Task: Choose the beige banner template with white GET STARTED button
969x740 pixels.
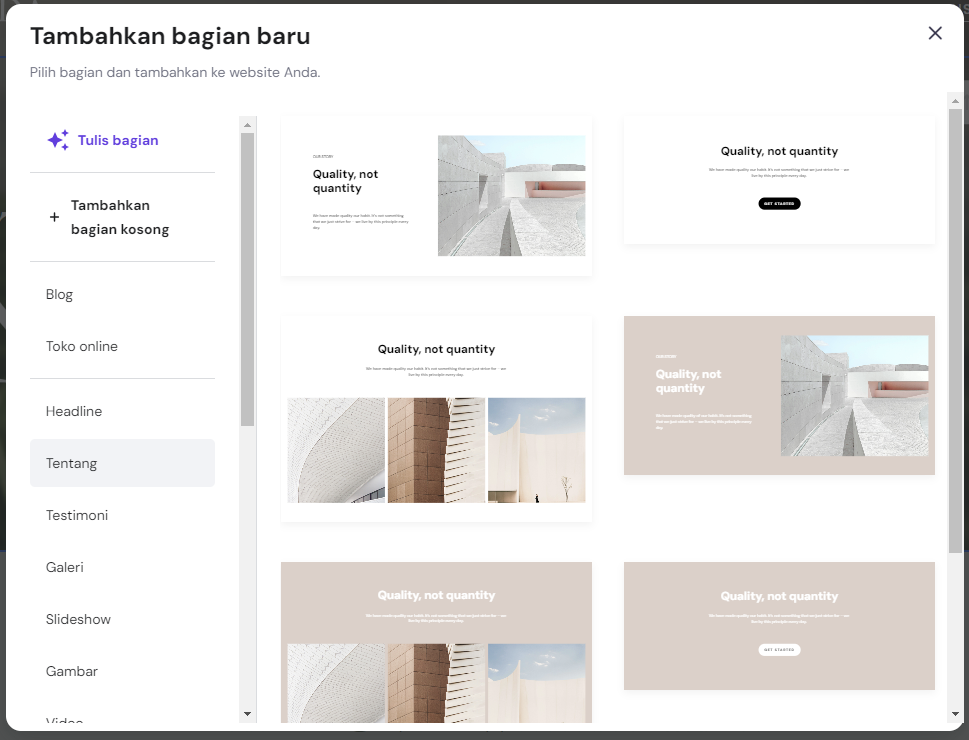Action: point(779,627)
